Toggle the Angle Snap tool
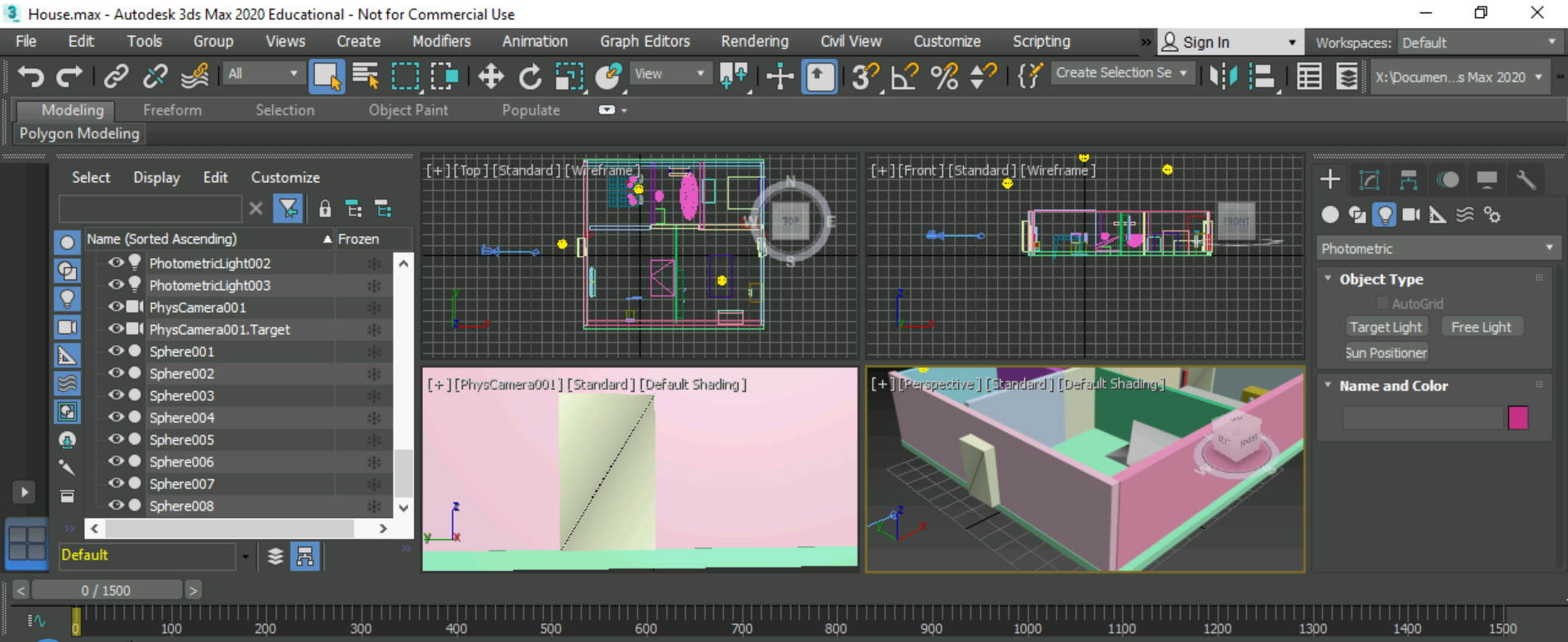The height and width of the screenshot is (642, 1568). [x=904, y=77]
